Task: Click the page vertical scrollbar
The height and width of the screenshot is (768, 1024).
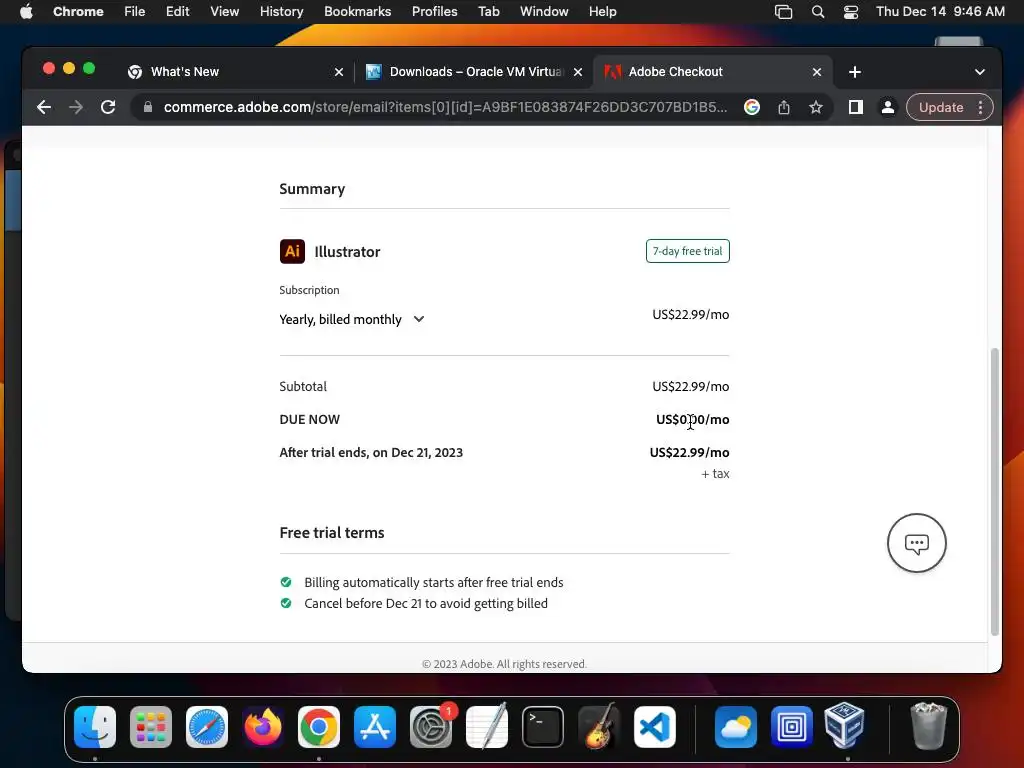Action: 995,491
